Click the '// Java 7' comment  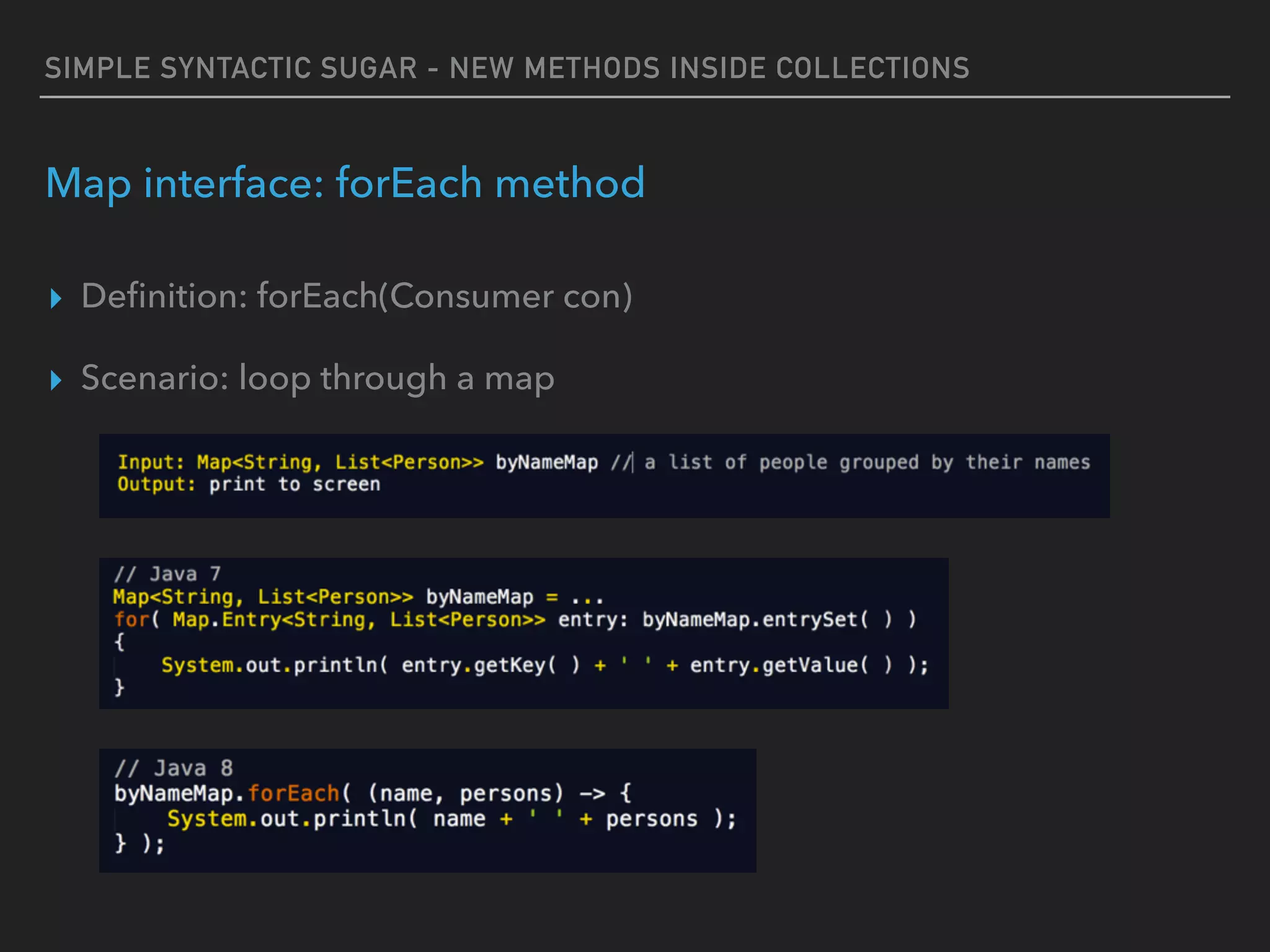pyautogui.click(x=167, y=574)
